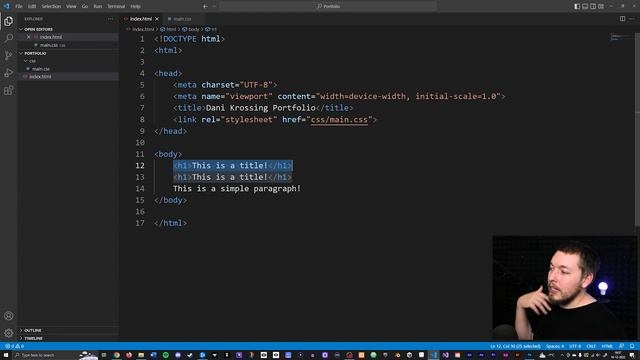Open the Extensions view
Image resolution: width=640 pixels, height=360 pixels.
9,90
